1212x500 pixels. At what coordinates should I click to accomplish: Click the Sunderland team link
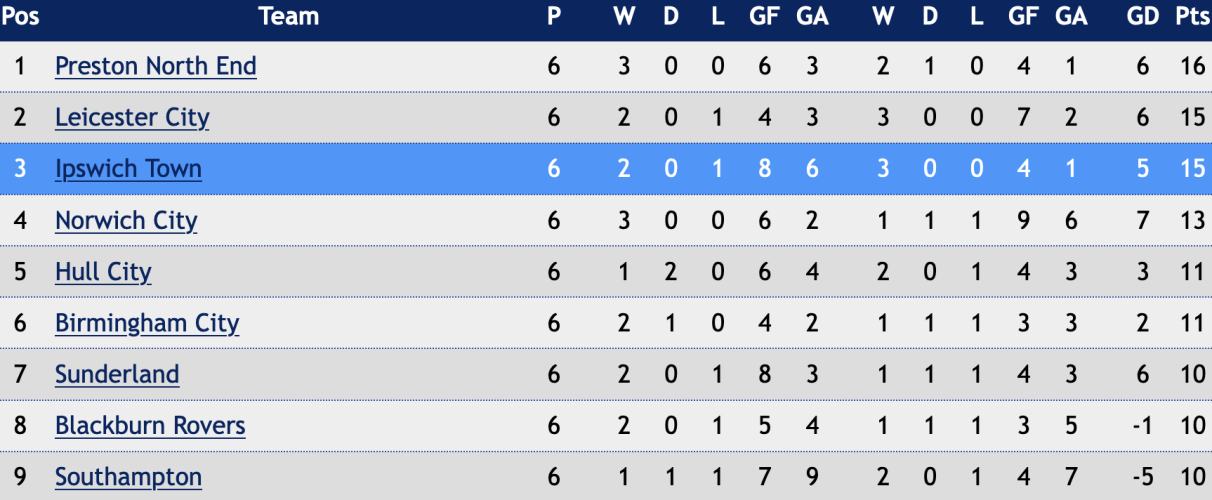(117, 375)
